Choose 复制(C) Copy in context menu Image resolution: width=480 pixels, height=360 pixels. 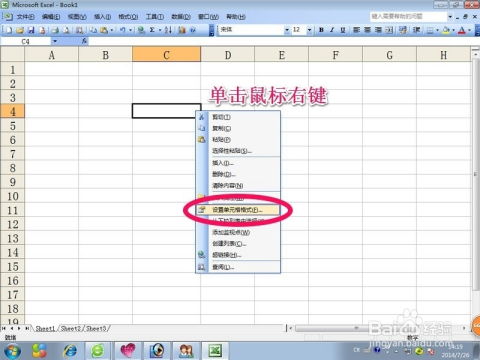point(238,128)
